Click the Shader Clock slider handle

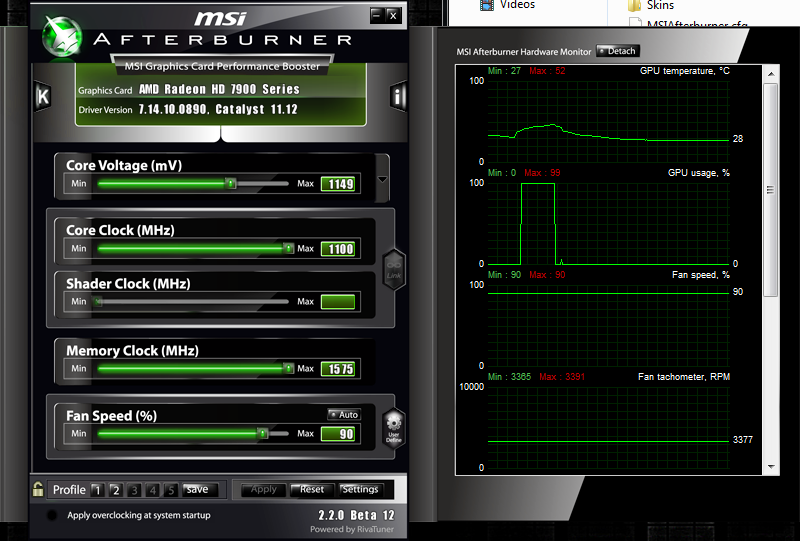coord(98,302)
